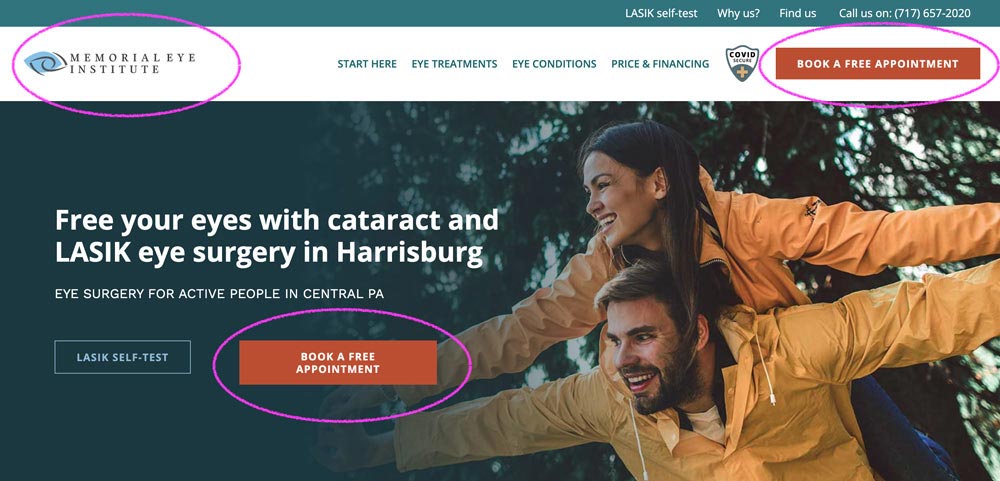Go to the Find us page
The width and height of the screenshot is (1000, 481).
pyautogui.click(x=797, y=13)
